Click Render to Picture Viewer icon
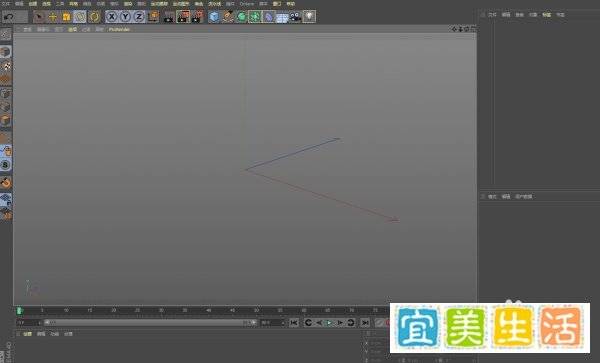 click(x=183, y=17)
